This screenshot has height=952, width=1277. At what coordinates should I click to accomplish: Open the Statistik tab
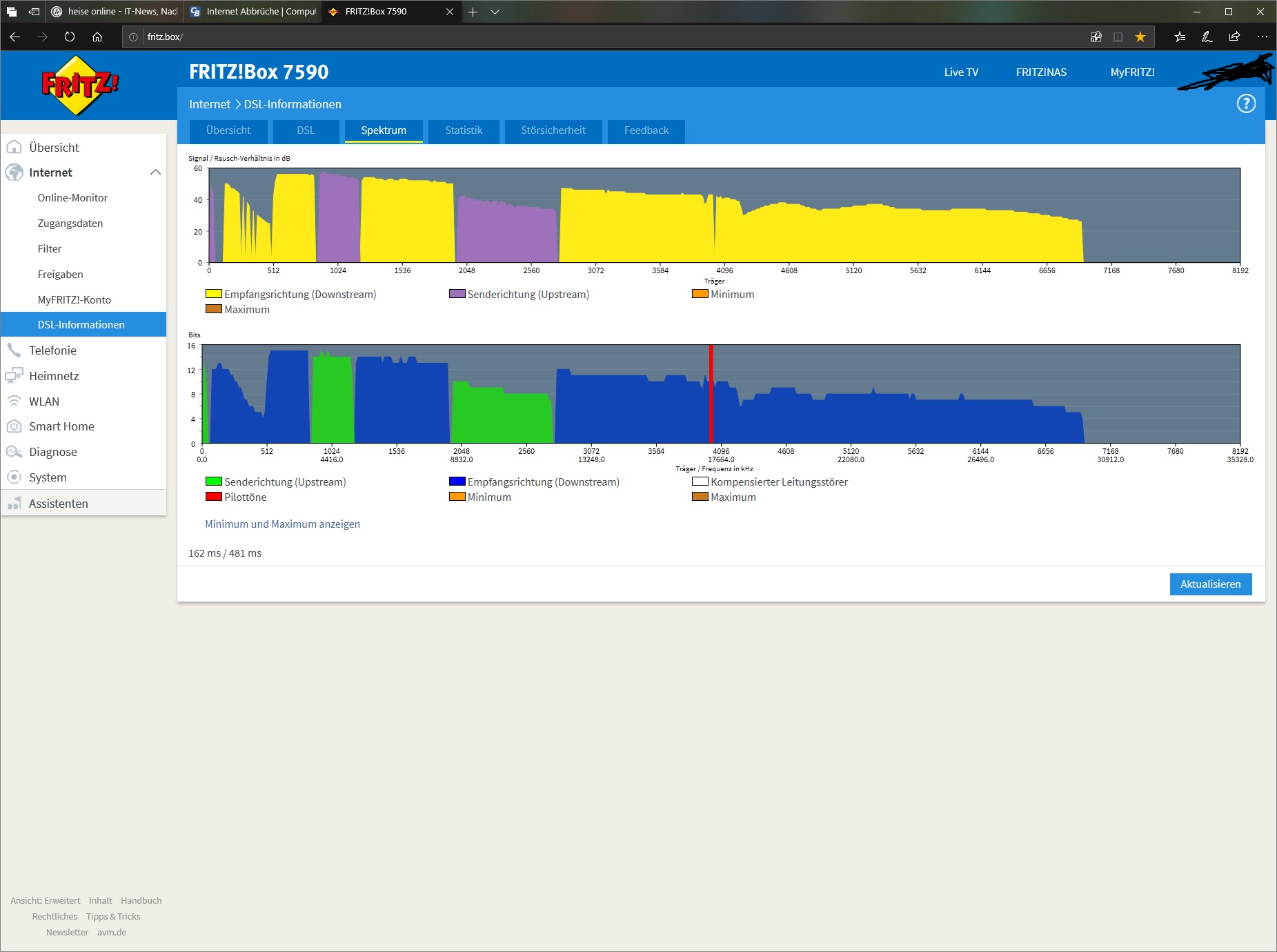[x=464, y=130]
